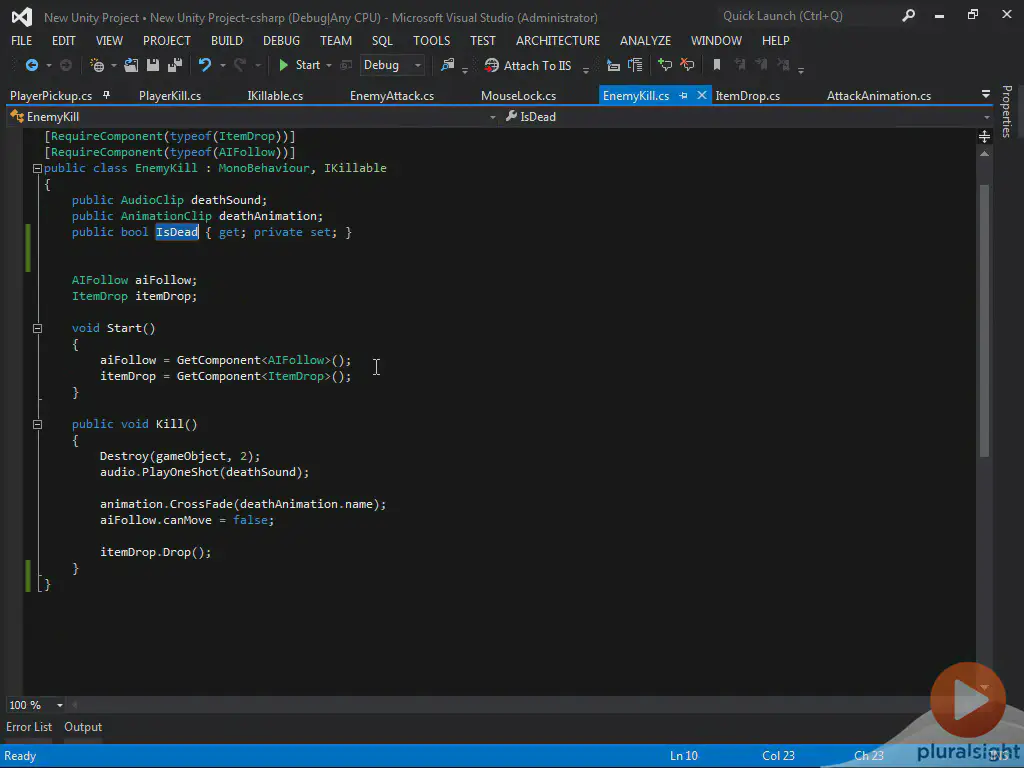Click the Quick Launch search field
1024x768 pixels.
click(x=810, y=16)
